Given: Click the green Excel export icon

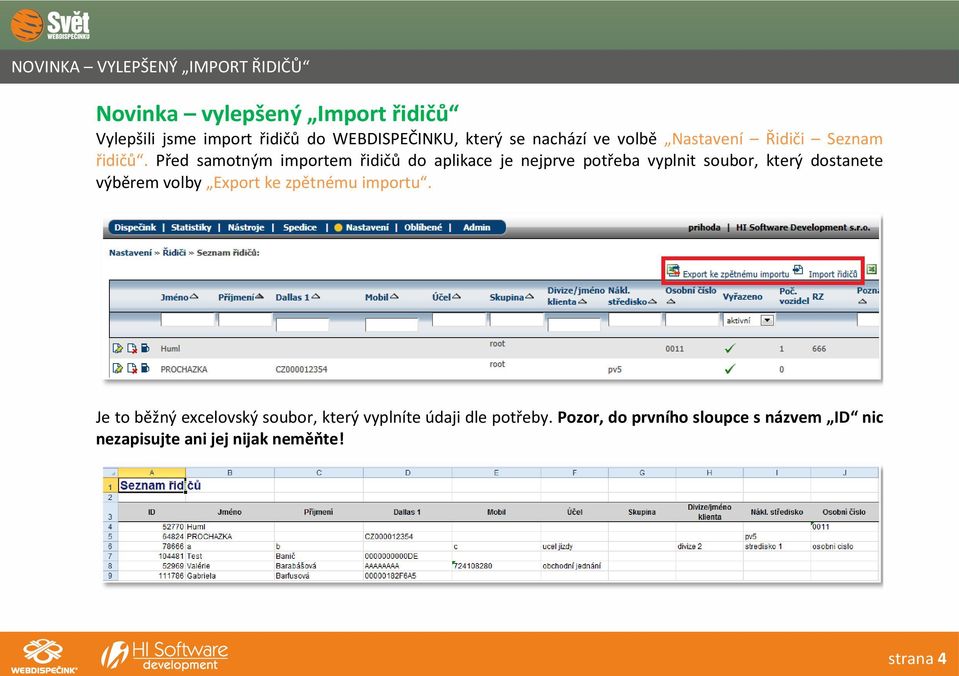Looking at the screenshot, I should 872,269.
